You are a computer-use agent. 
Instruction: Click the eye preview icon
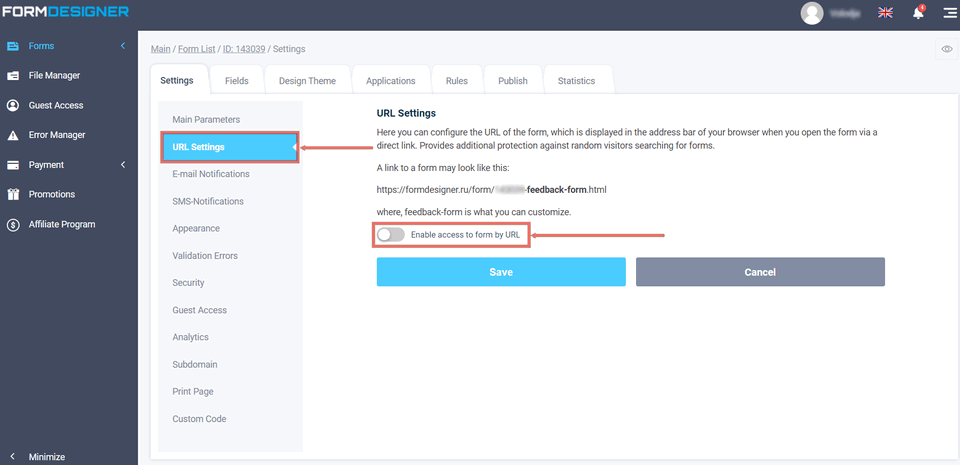click(946, 49)
